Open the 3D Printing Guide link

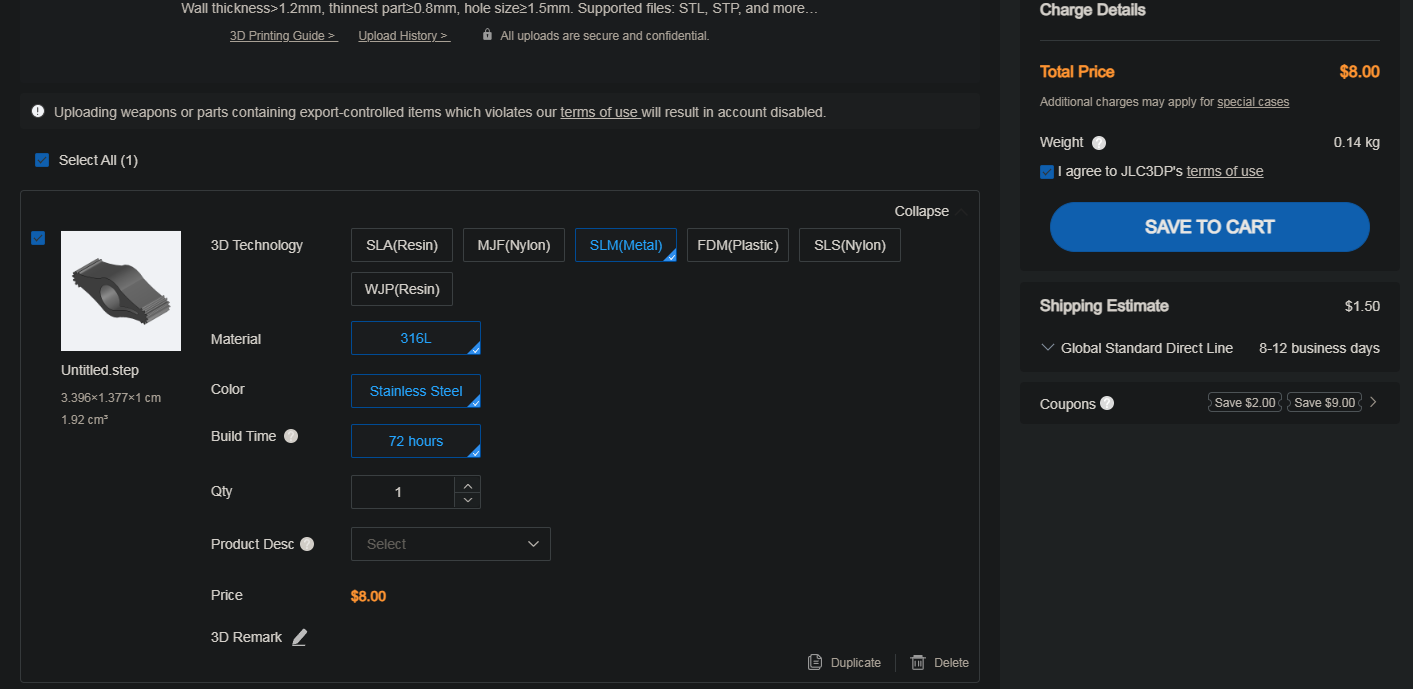coord(283,36)
